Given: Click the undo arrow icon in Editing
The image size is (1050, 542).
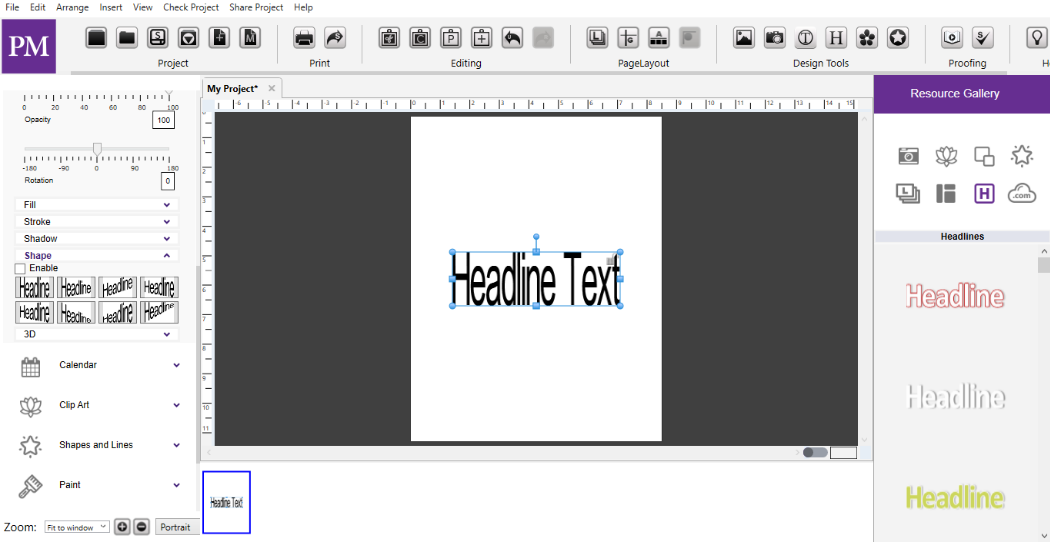Looking at the screenshot, I should [x=512, y=38].
